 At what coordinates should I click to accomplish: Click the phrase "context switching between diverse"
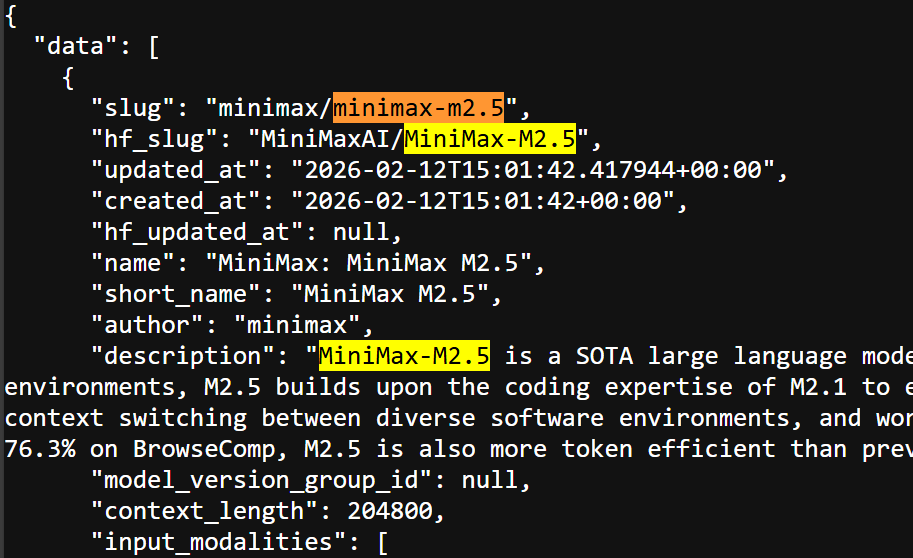tap(240, 418)
